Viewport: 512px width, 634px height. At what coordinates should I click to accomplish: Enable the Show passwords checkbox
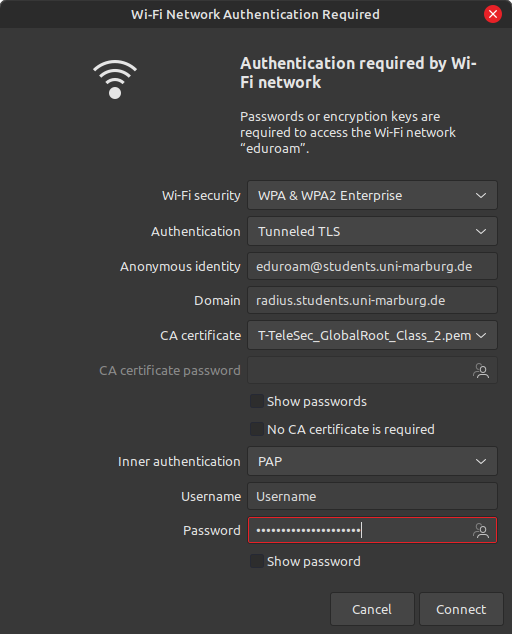(257, 401)
